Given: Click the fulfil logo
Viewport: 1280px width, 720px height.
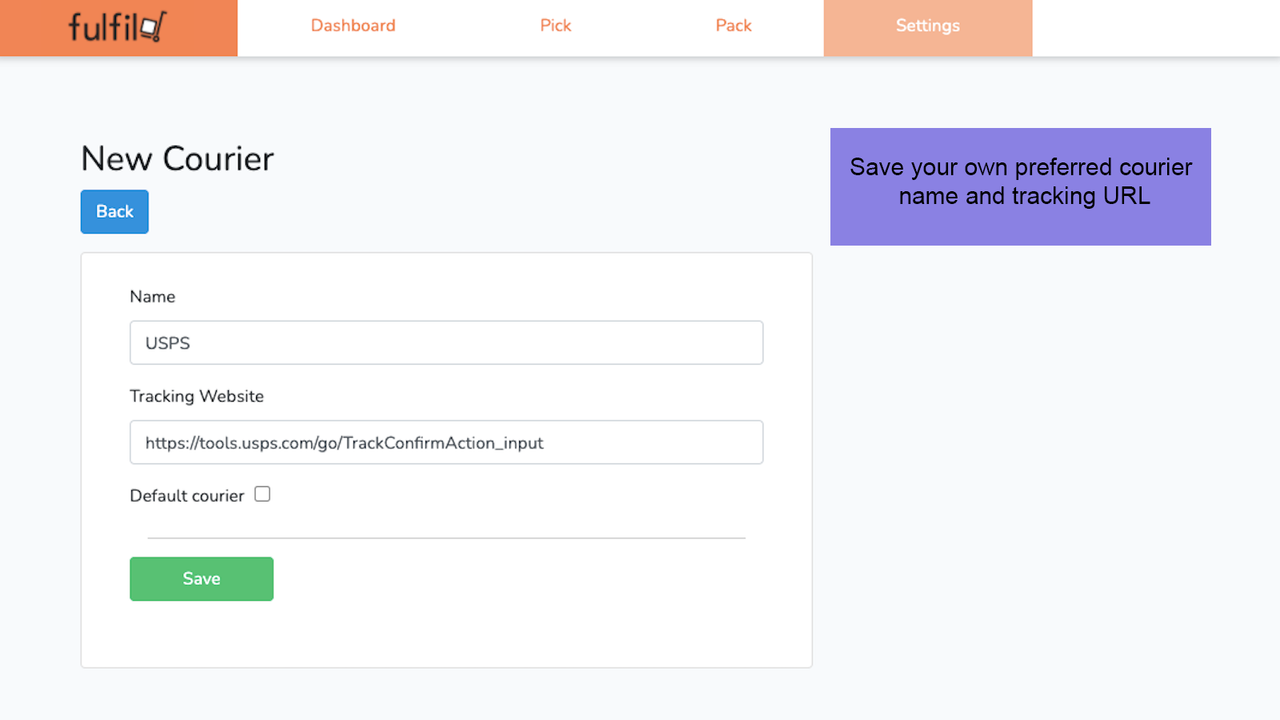Looking at the screenshot, I should [x=118, y=27].
